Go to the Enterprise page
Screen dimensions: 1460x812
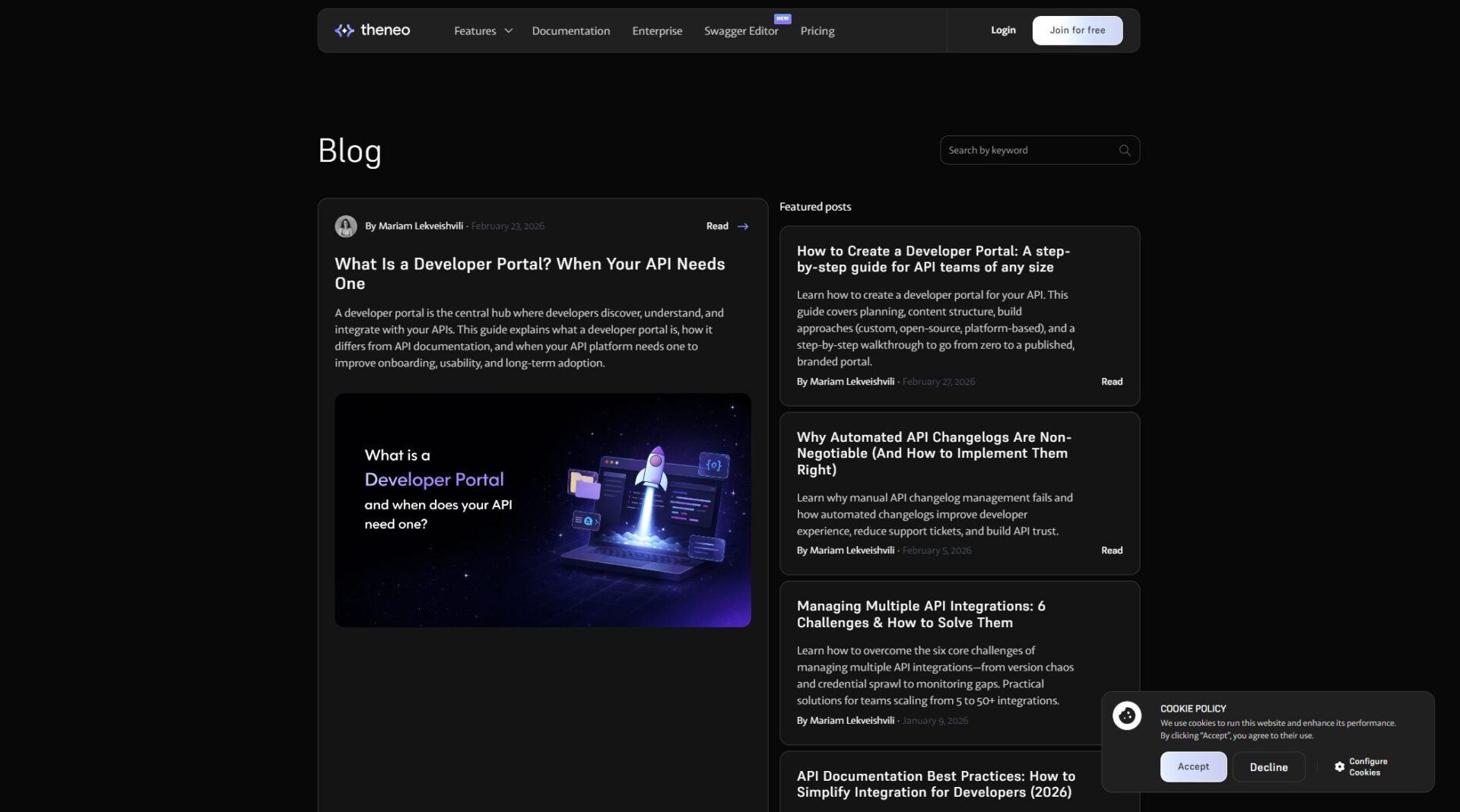pyautogui.click(x=657, y=31)
